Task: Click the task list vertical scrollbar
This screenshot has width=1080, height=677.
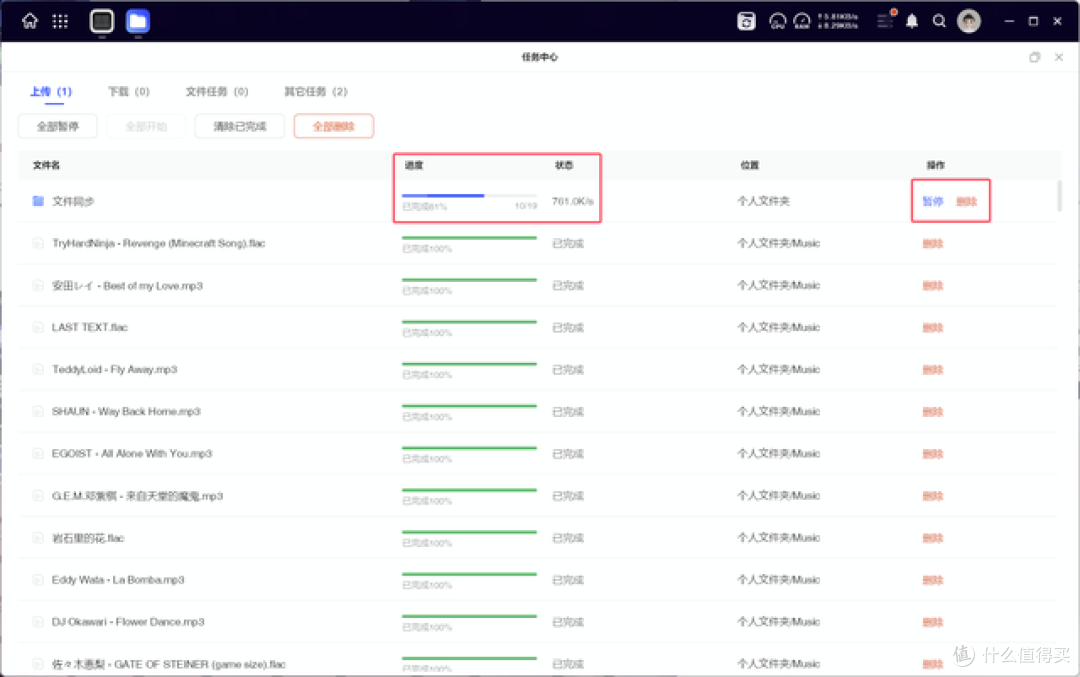Action: [x=1059, y=196]
